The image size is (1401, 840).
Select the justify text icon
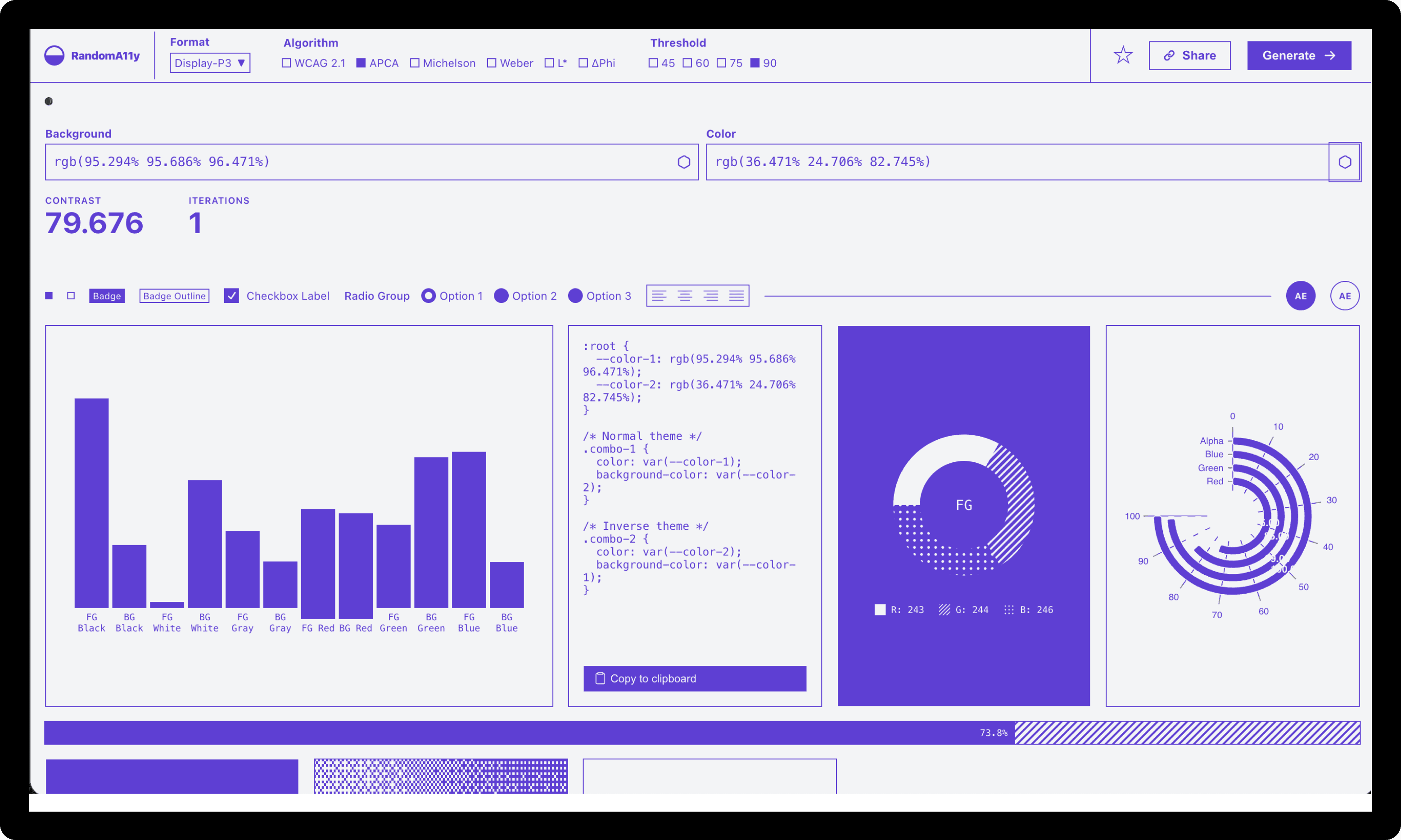737,295
